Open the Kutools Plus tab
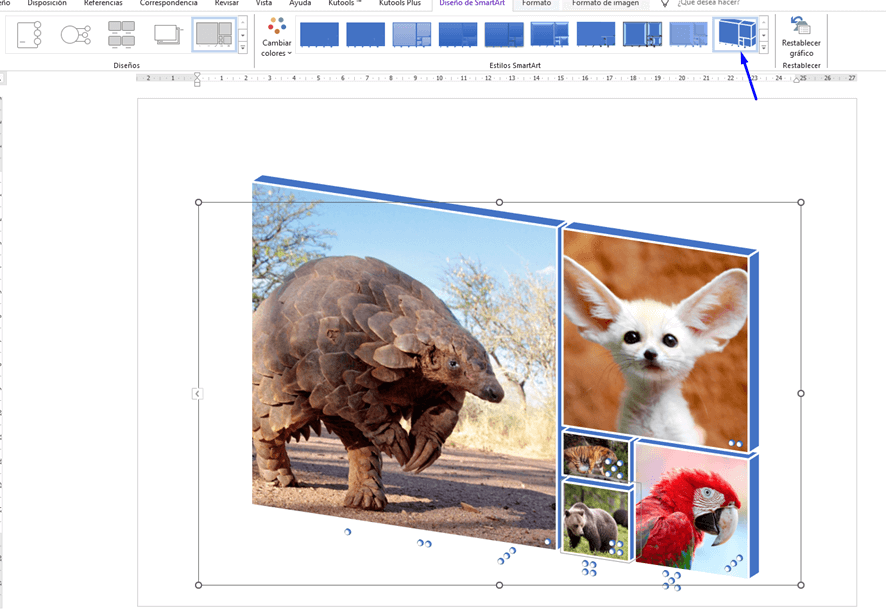Screen dimensions: 886x615 (398, 4)
